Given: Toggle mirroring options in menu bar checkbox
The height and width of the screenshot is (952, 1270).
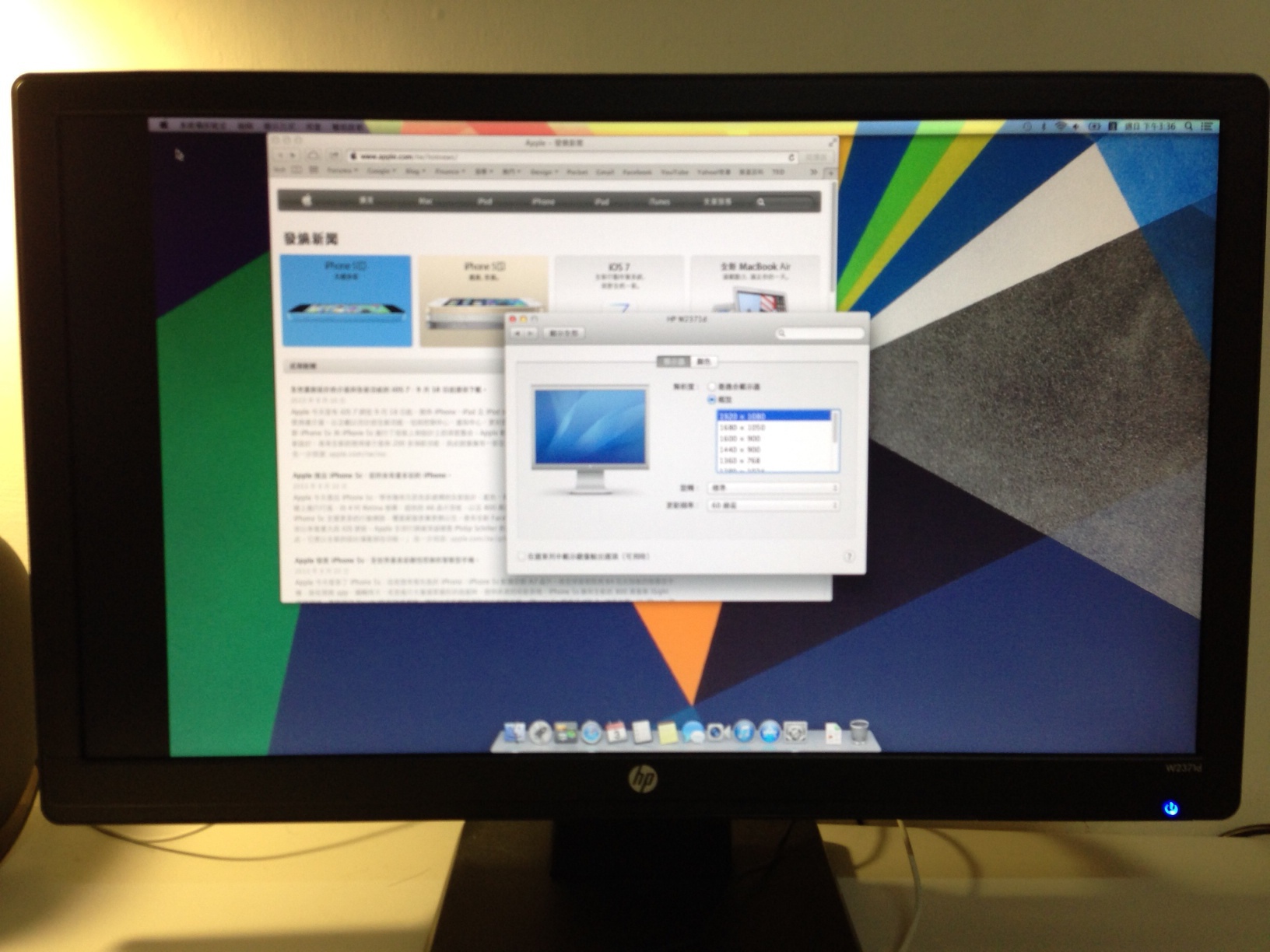Looking at the screenshot, I should [521, 556].
